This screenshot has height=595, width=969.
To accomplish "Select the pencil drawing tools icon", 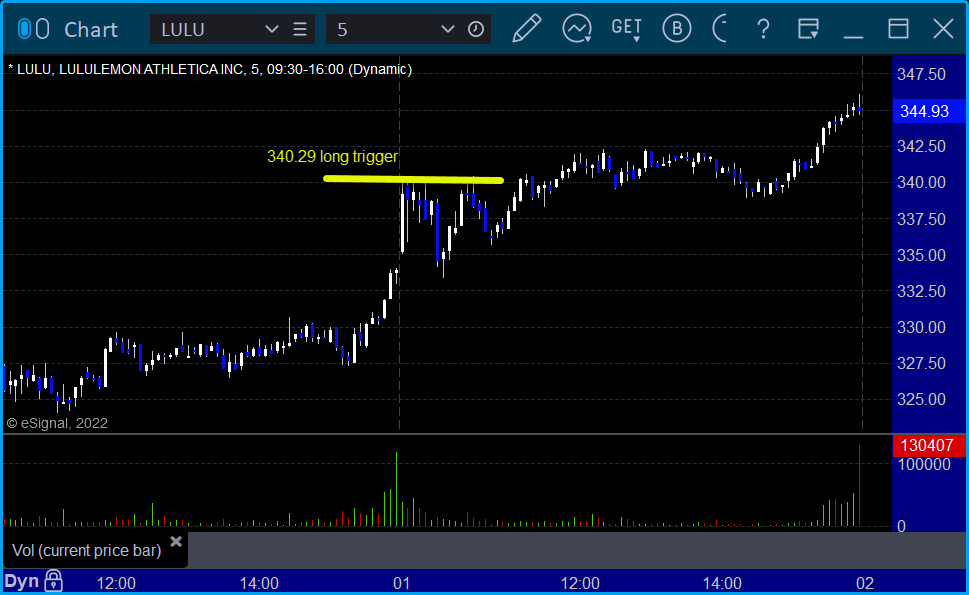I will 527,28.
